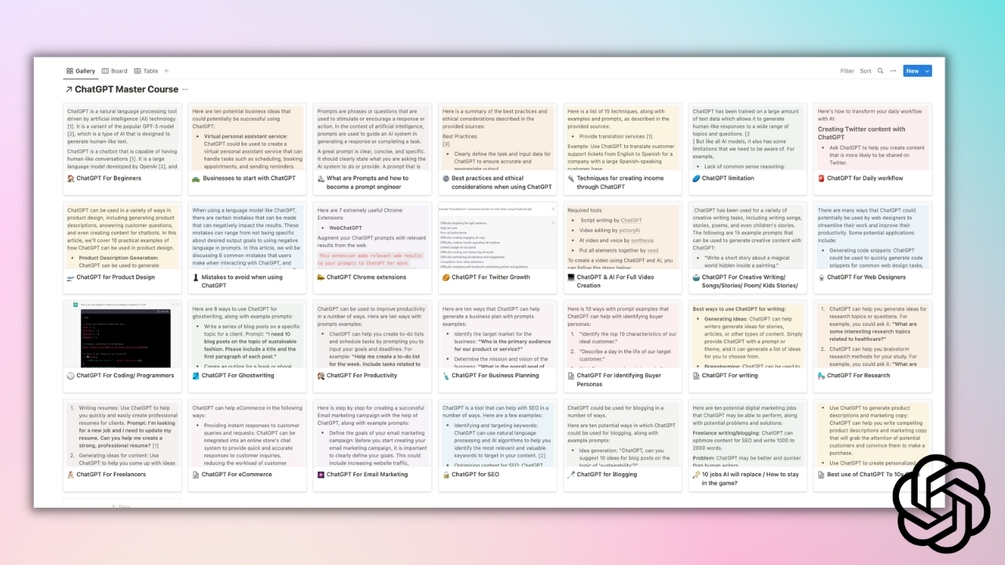
Task: Click icon of Full Video Creation card
Action: pos(570,278)
